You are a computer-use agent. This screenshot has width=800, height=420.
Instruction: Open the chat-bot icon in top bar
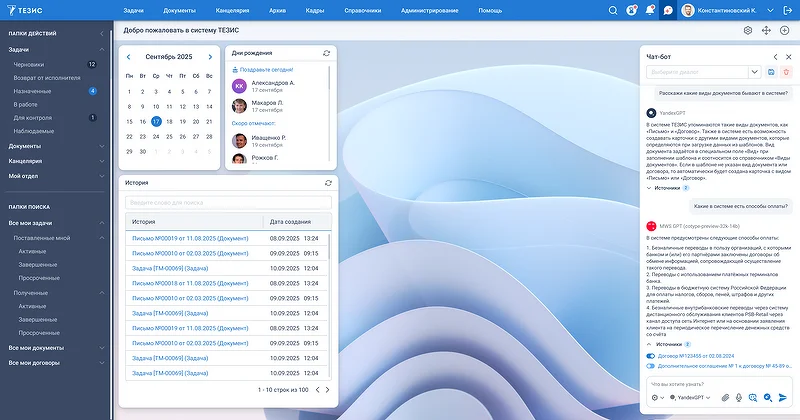click(x=668, y=10)
